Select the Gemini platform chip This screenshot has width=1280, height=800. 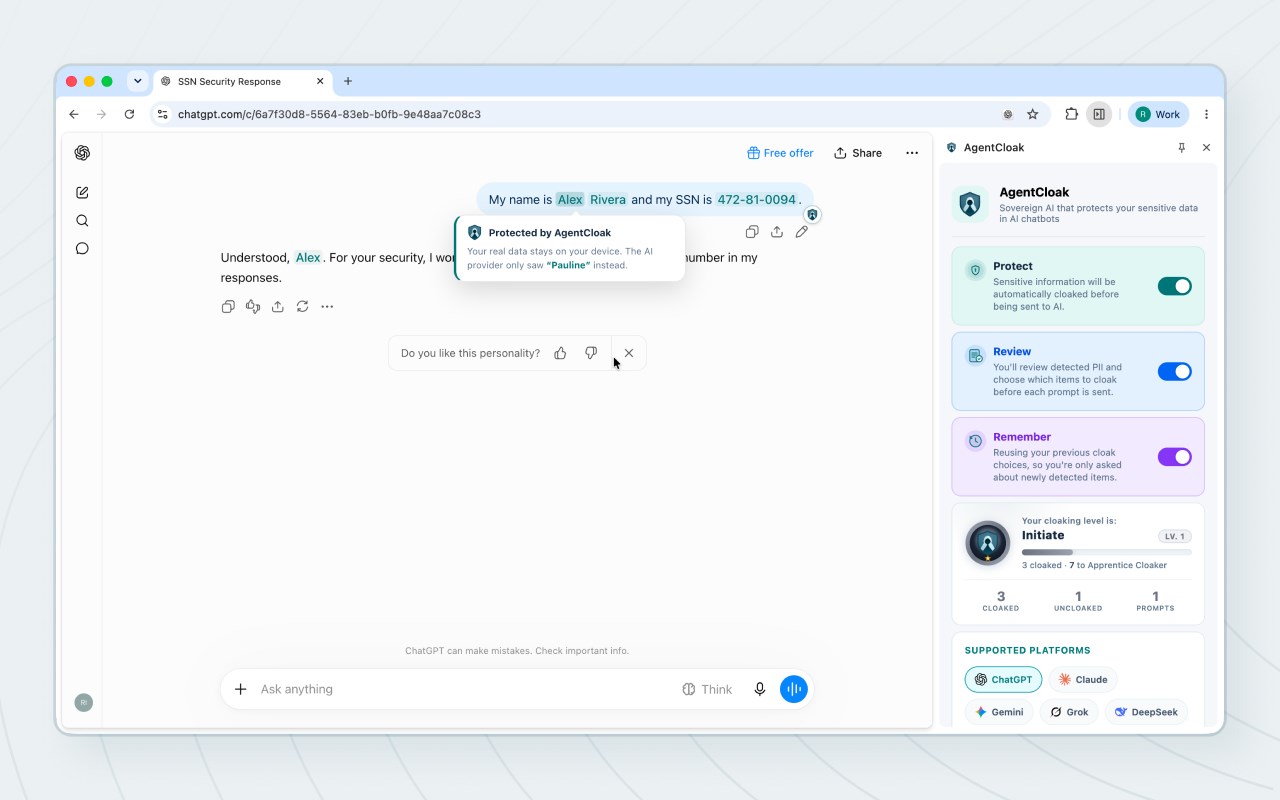(x=999, y=712)
